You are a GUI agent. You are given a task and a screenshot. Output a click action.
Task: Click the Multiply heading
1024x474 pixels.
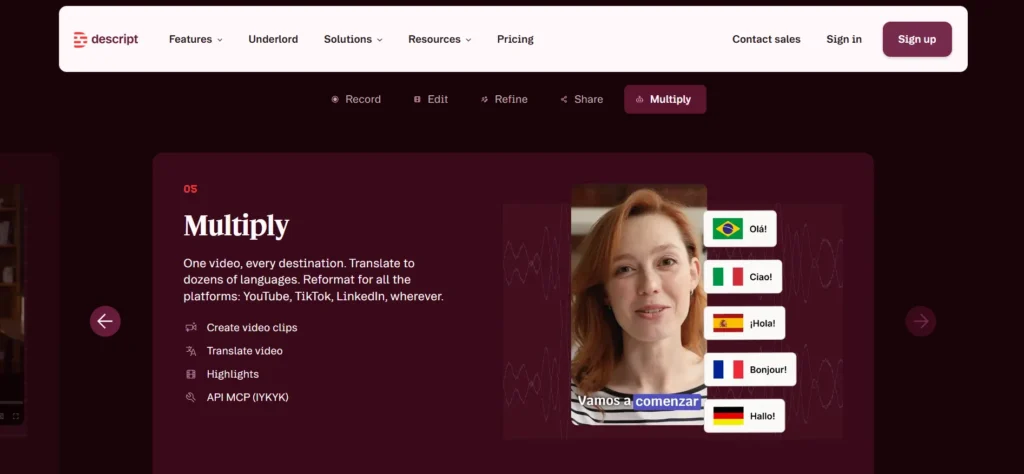pos(236,227)
